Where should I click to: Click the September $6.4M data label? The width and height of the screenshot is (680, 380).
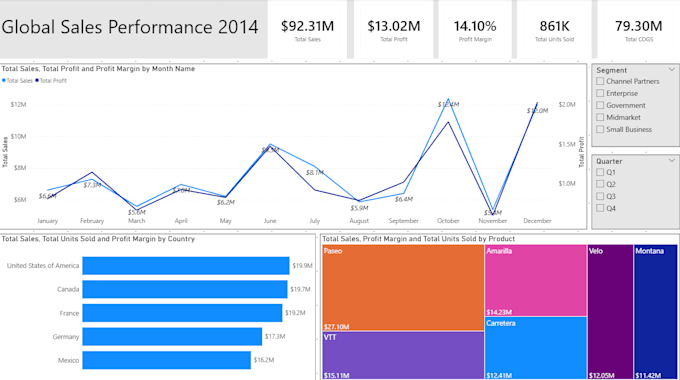(404, 200)
